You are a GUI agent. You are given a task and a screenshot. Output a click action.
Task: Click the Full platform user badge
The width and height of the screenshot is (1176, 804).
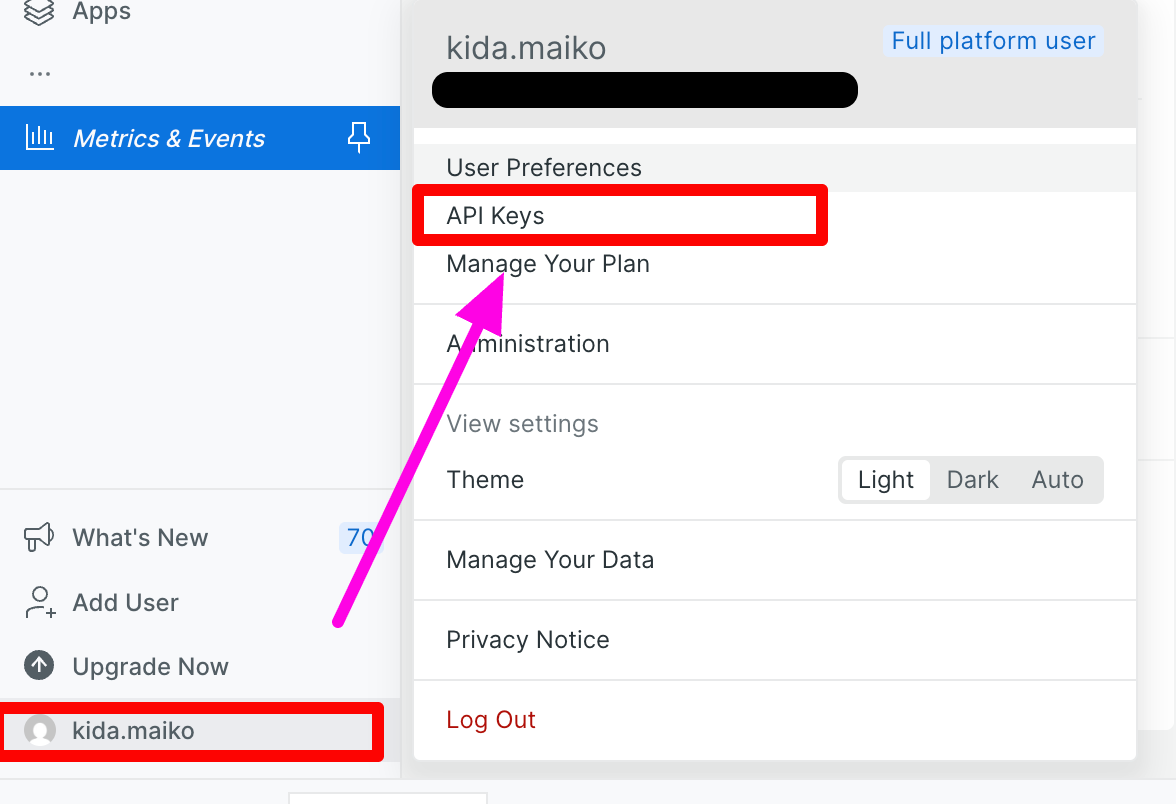993,40
